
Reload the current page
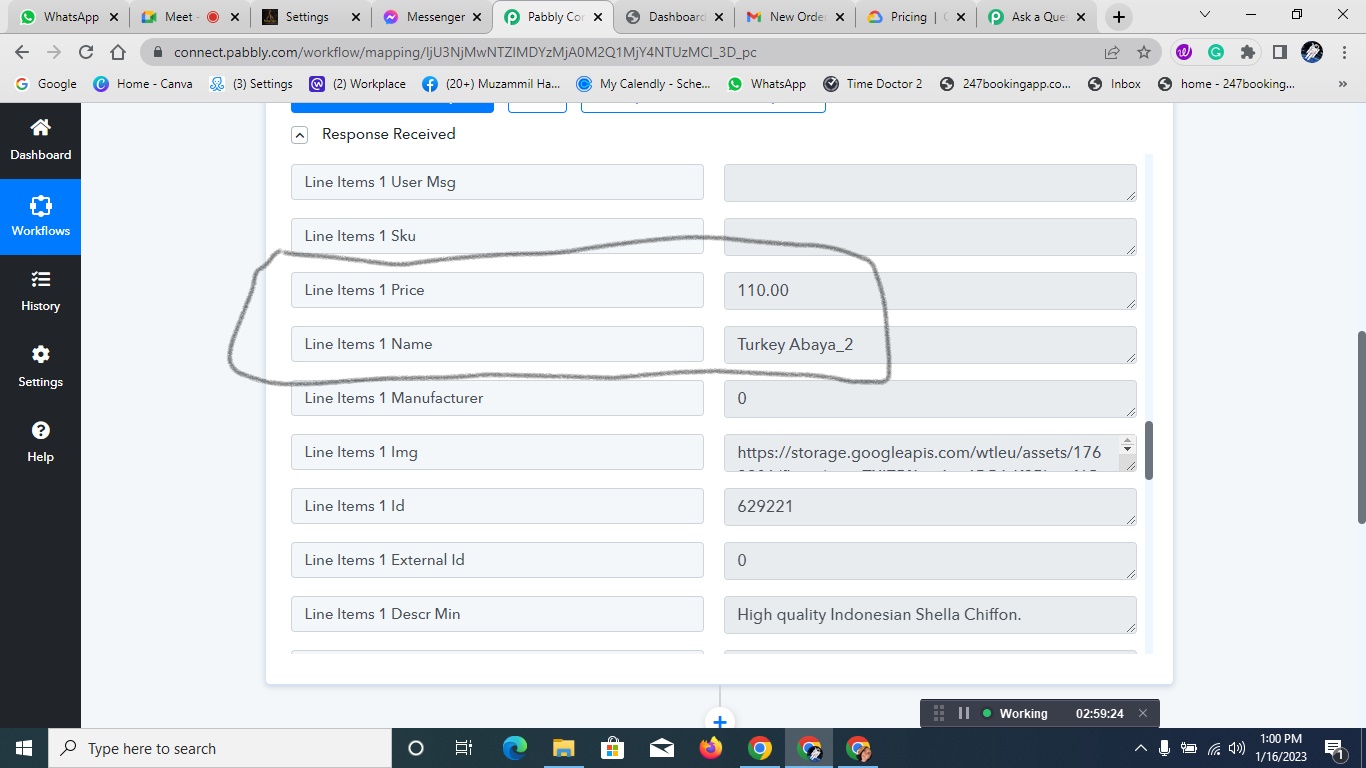pos(86,52)
